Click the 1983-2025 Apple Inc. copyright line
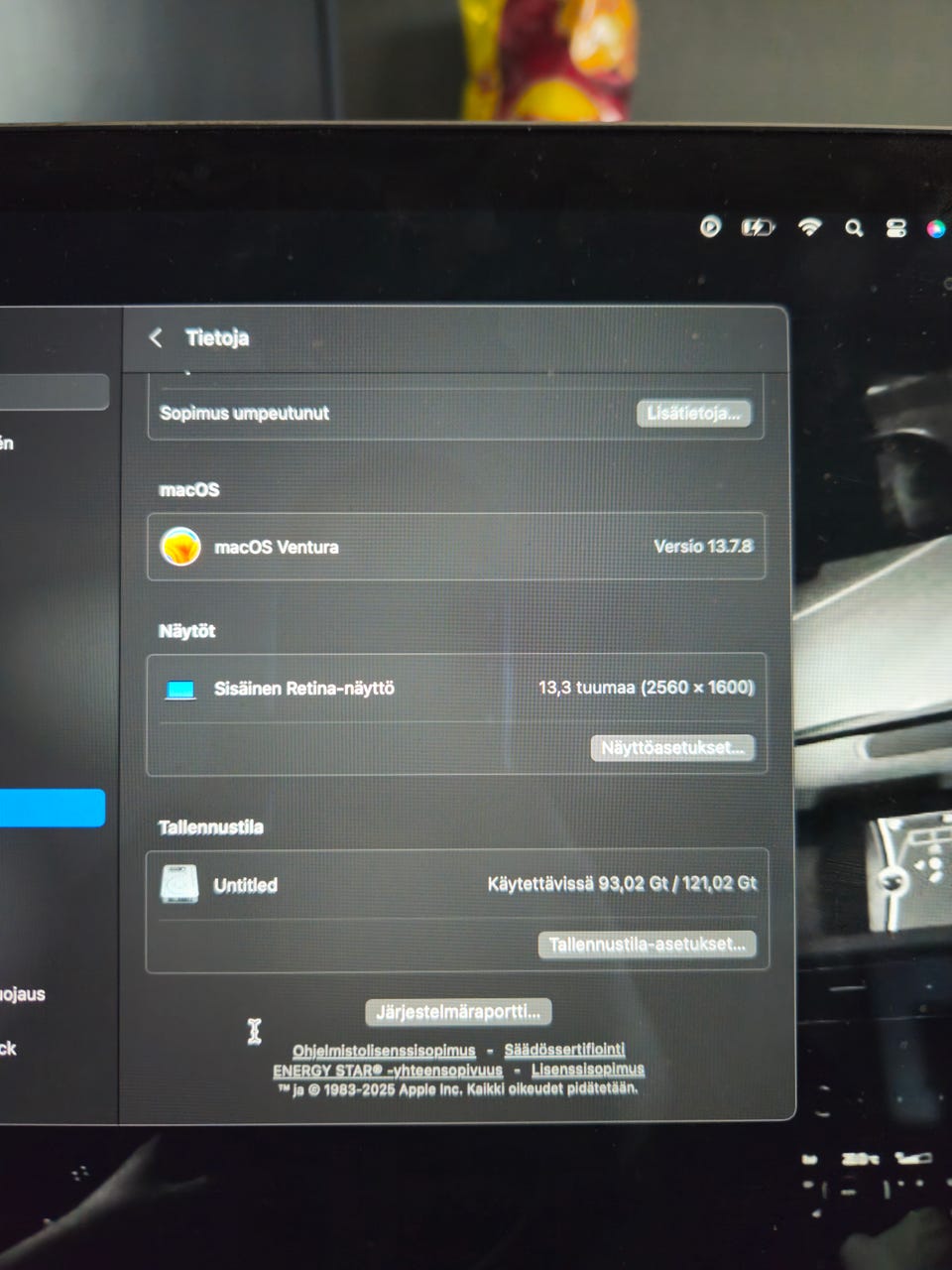This screenshot has height=1270, width=952. tap(457, 1089)
